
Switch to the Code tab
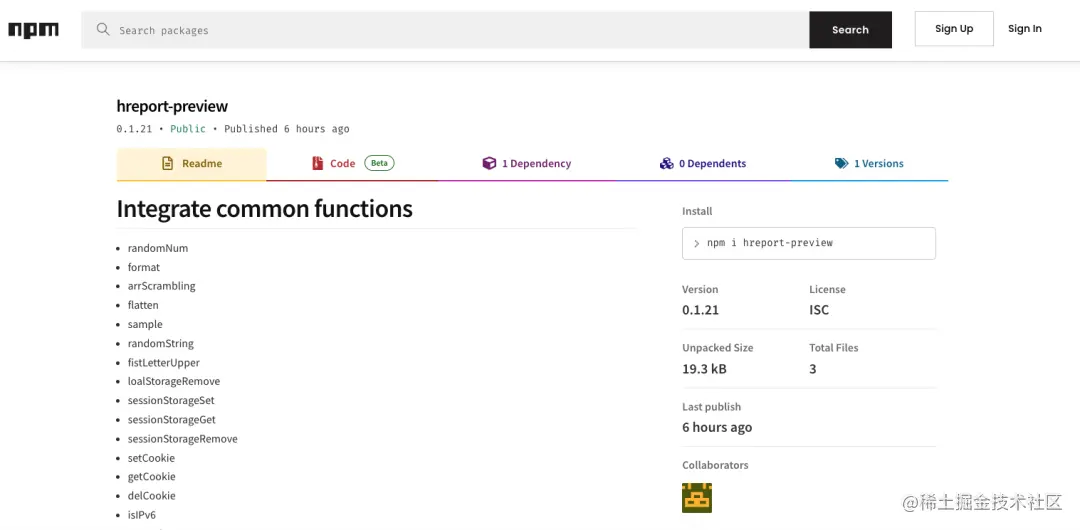tap(342, 163)
